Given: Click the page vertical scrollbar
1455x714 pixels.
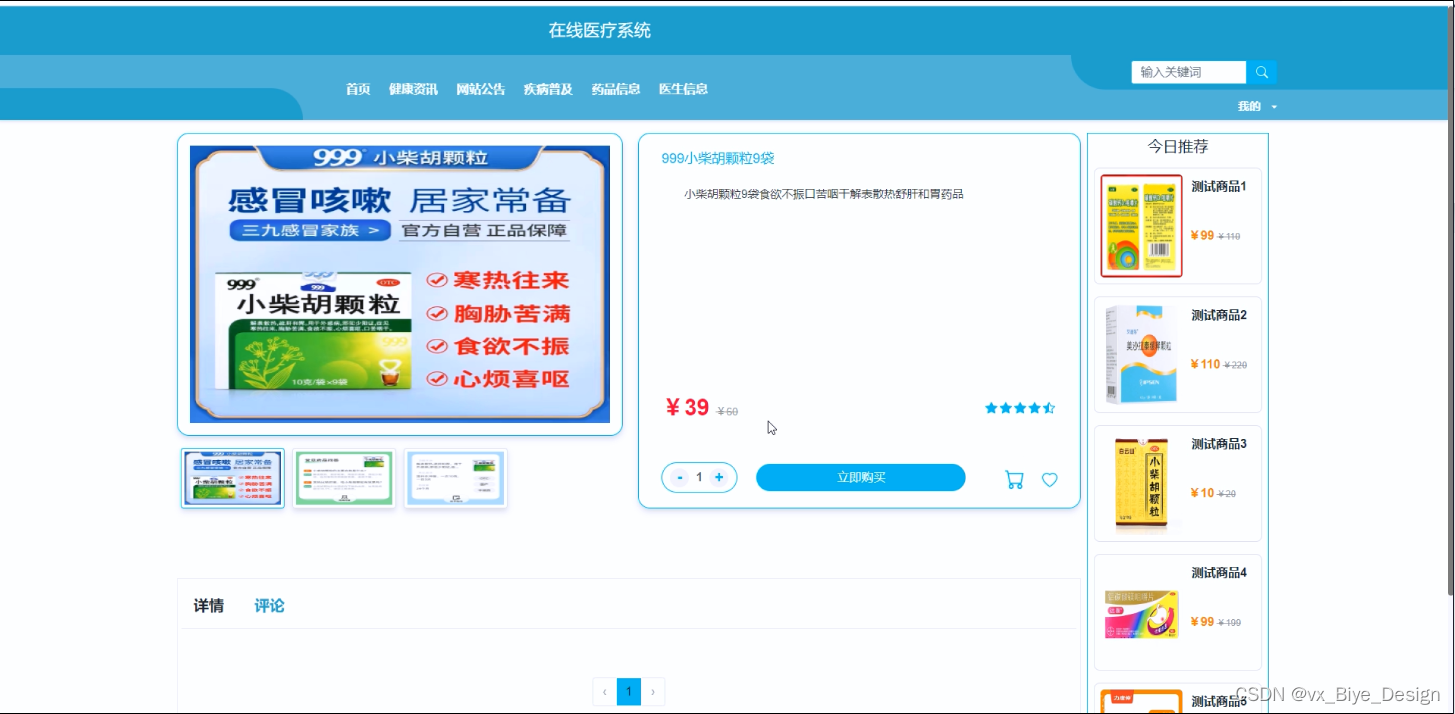Looking at the screenshot, I should pyautogui.click(x=1449, y=300).
